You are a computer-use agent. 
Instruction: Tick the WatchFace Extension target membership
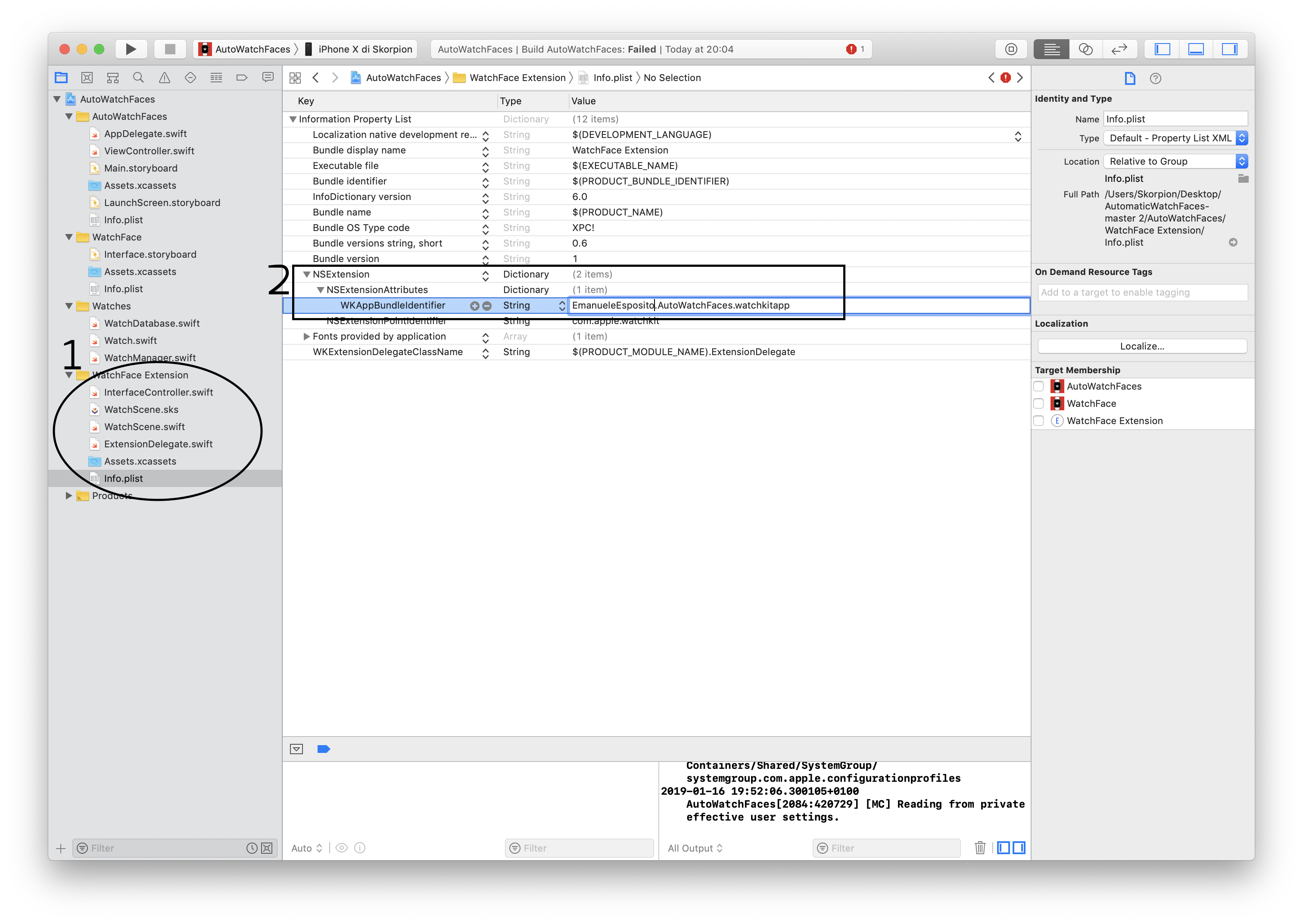click(x=1038, y=421)
